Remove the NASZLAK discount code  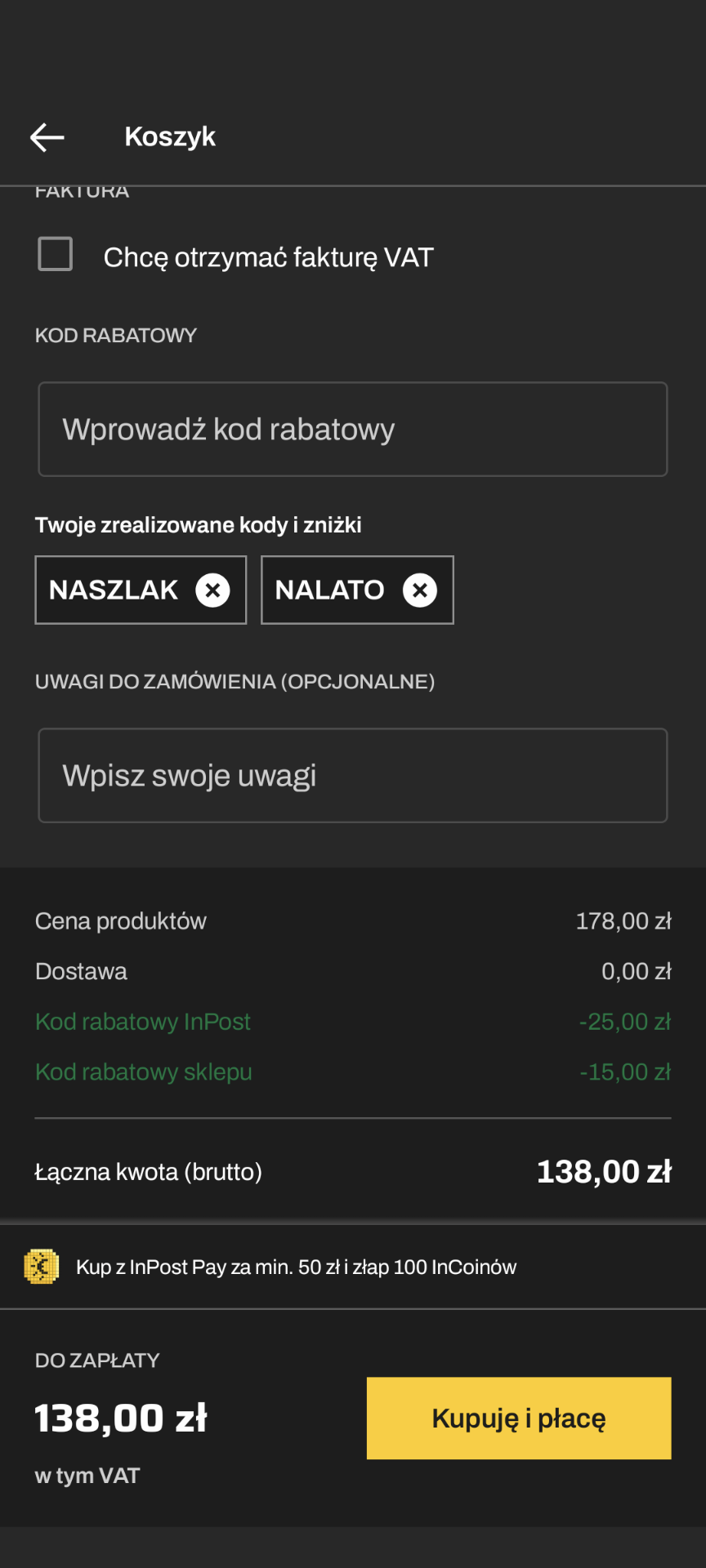coord(212,590)
